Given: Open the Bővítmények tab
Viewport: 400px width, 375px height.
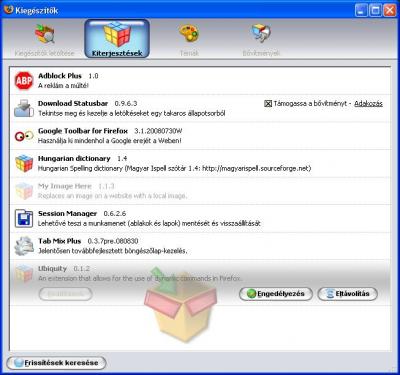Looking at the screenshot, I should (x=261, y=39).
